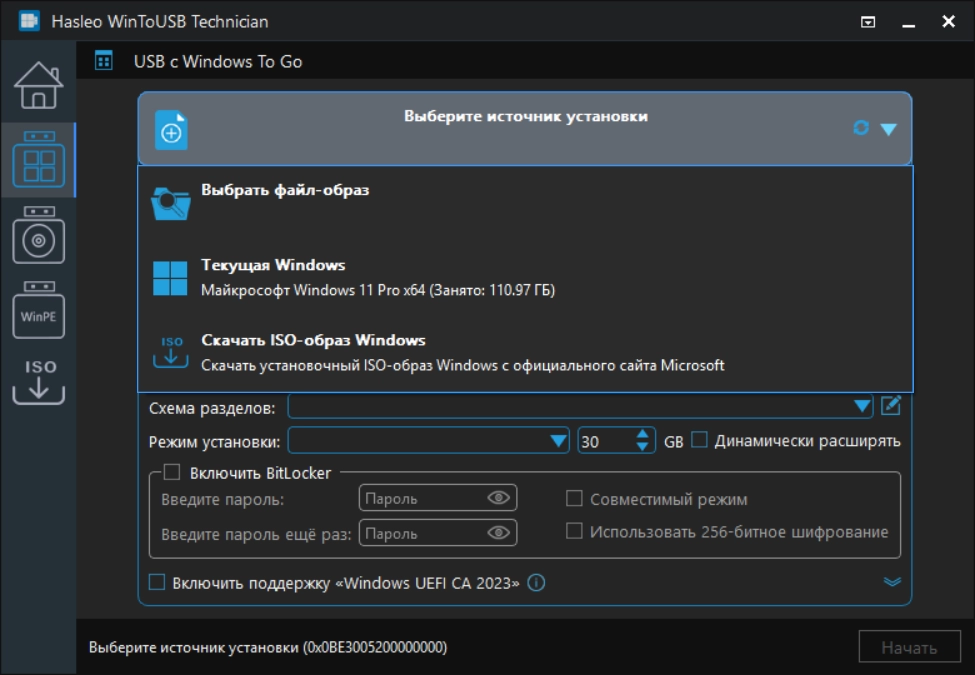Show password in the Введите пароль field
This screenshot has width=975, height=675.
(499, 498)
